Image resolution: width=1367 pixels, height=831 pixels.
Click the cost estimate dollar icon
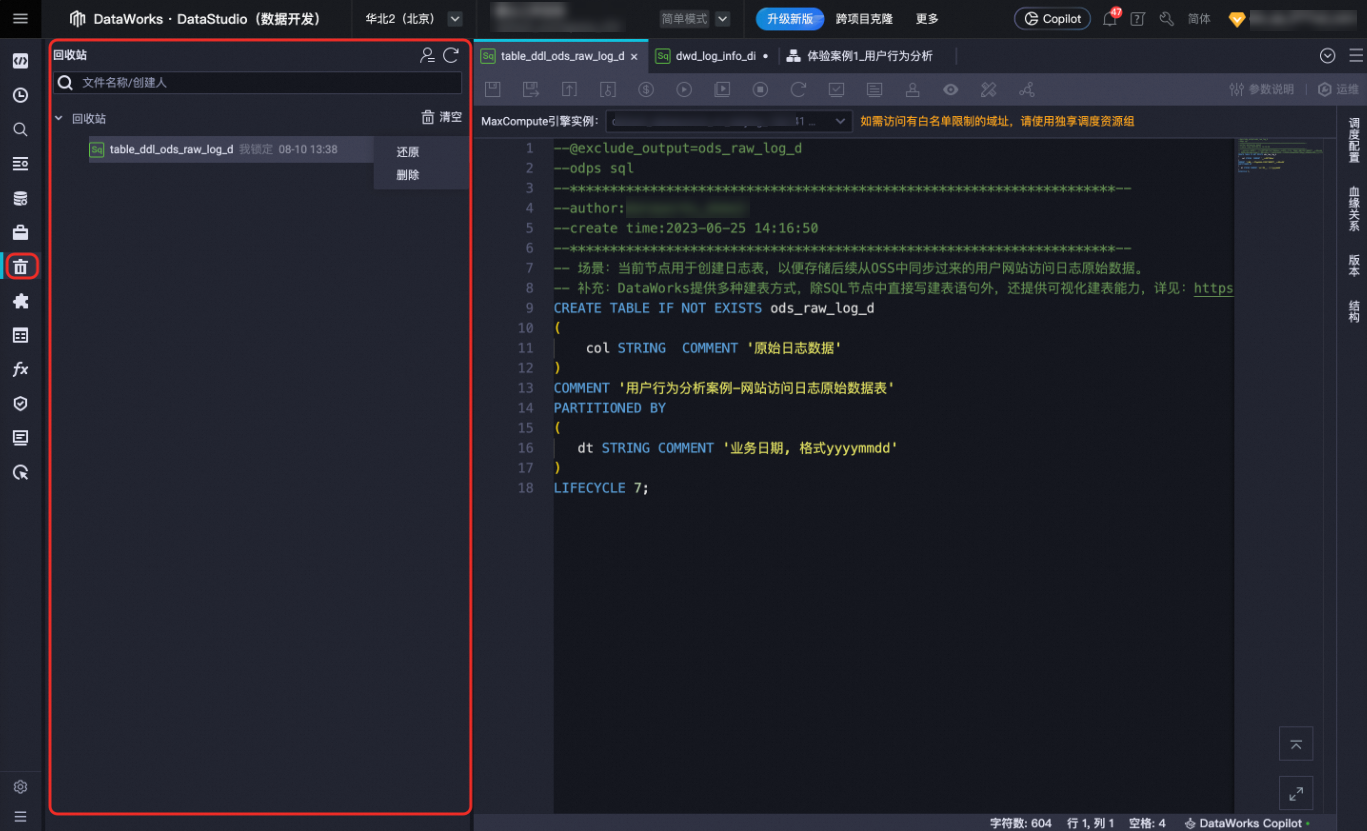tap(646, 90)
